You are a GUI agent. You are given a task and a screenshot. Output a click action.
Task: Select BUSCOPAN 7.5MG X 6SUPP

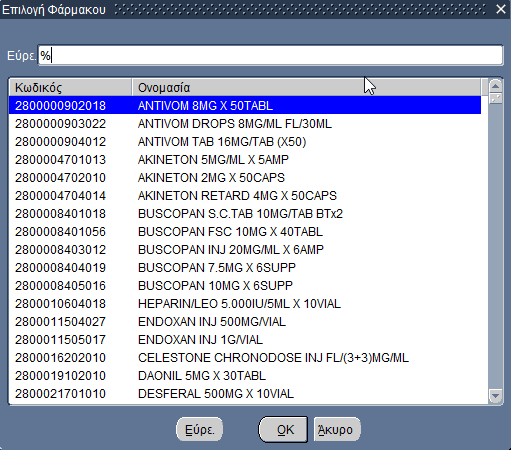click(245, 268)
